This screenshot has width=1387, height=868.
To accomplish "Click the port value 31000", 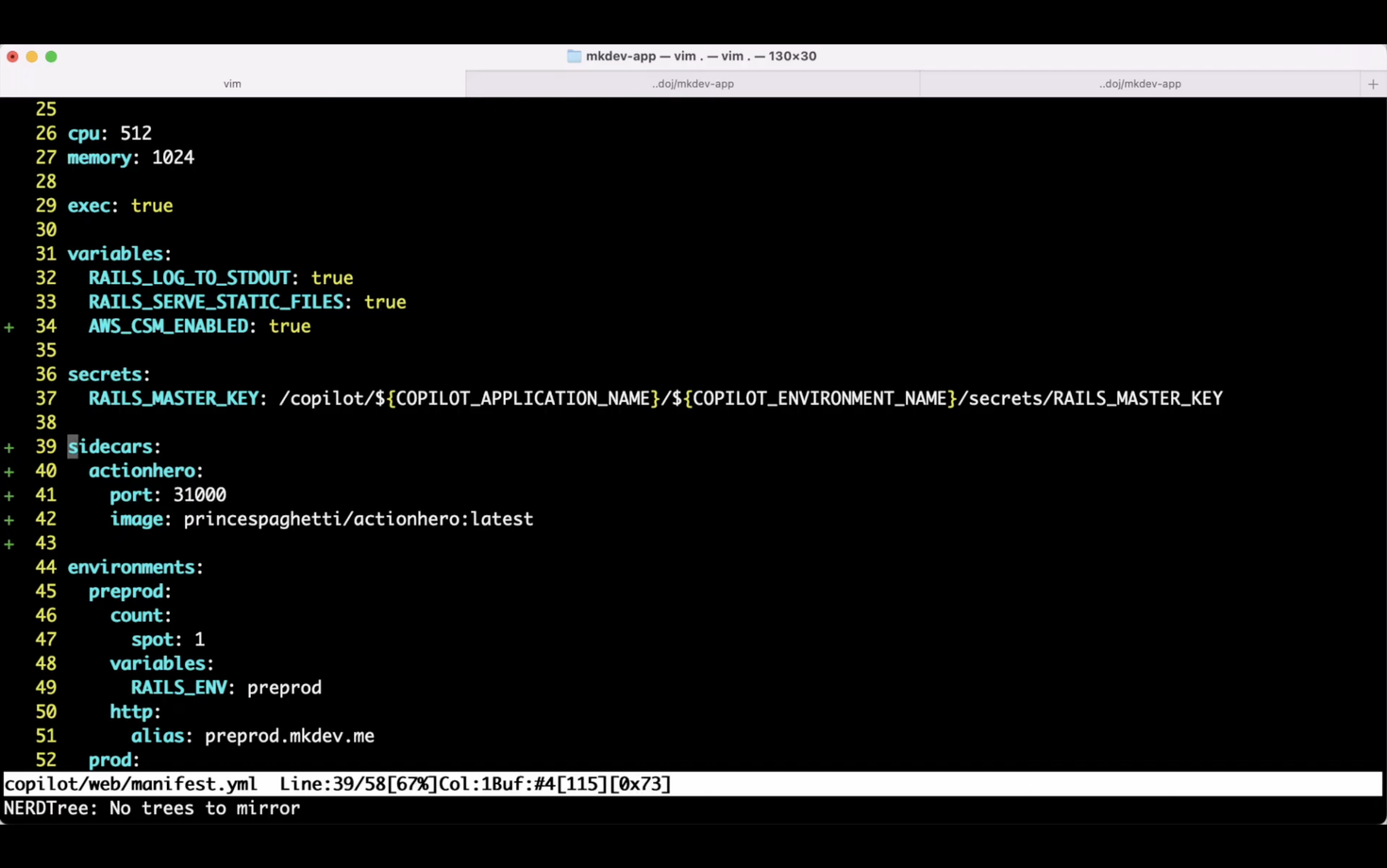I will [199, 494].
